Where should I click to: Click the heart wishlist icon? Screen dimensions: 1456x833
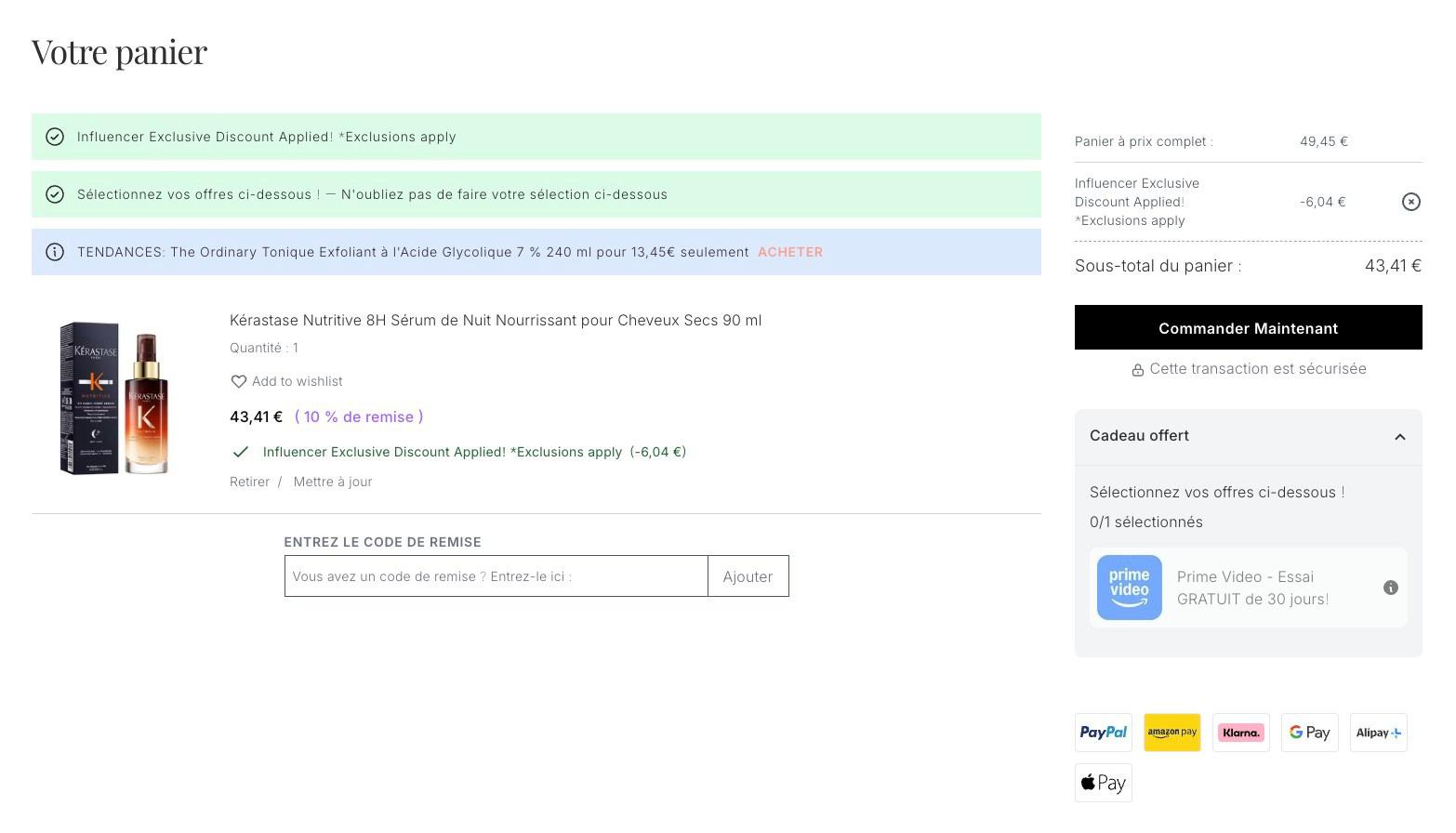click(x=238, y=382)
